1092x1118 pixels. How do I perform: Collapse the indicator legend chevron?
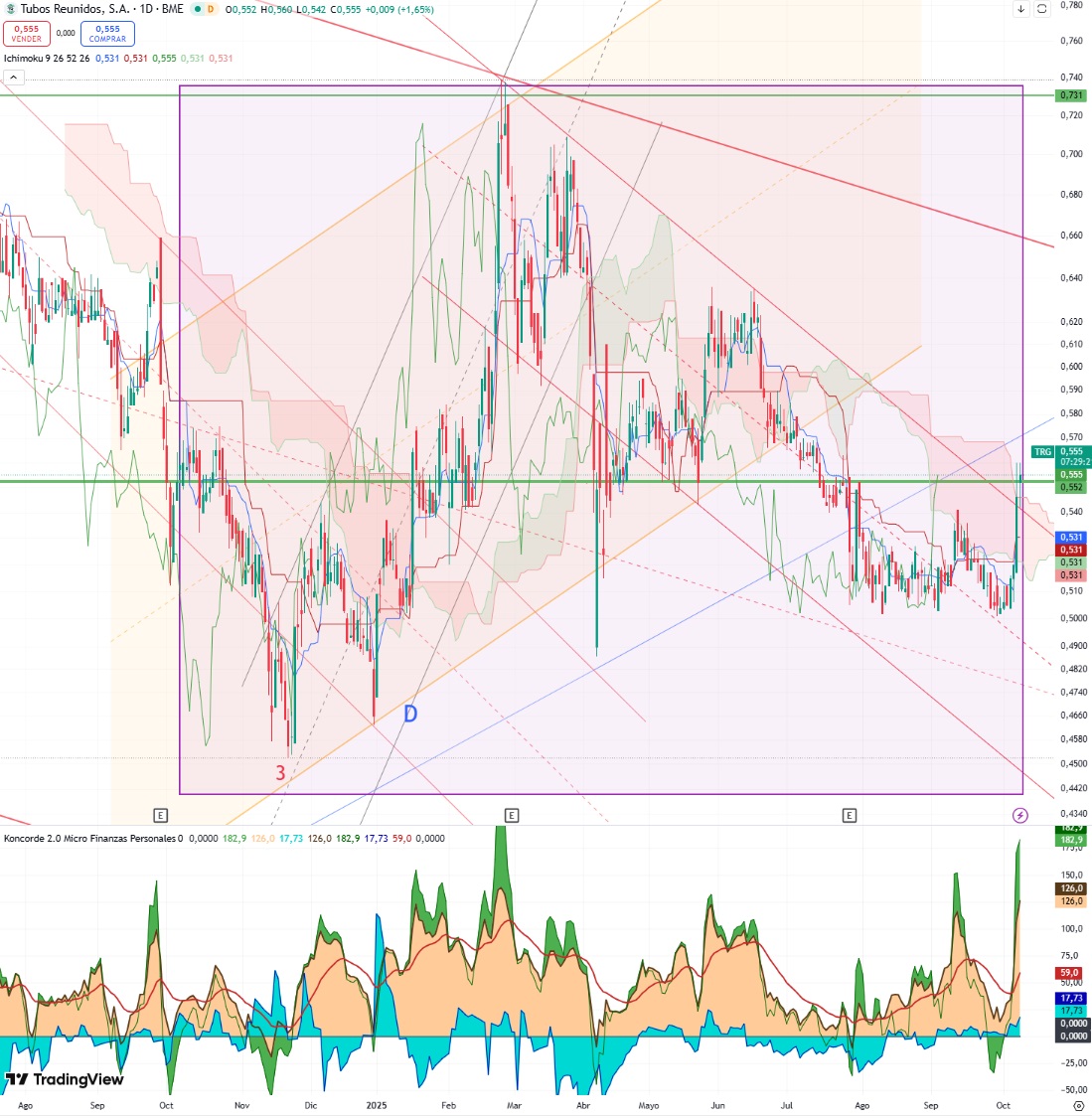[14, 77]
